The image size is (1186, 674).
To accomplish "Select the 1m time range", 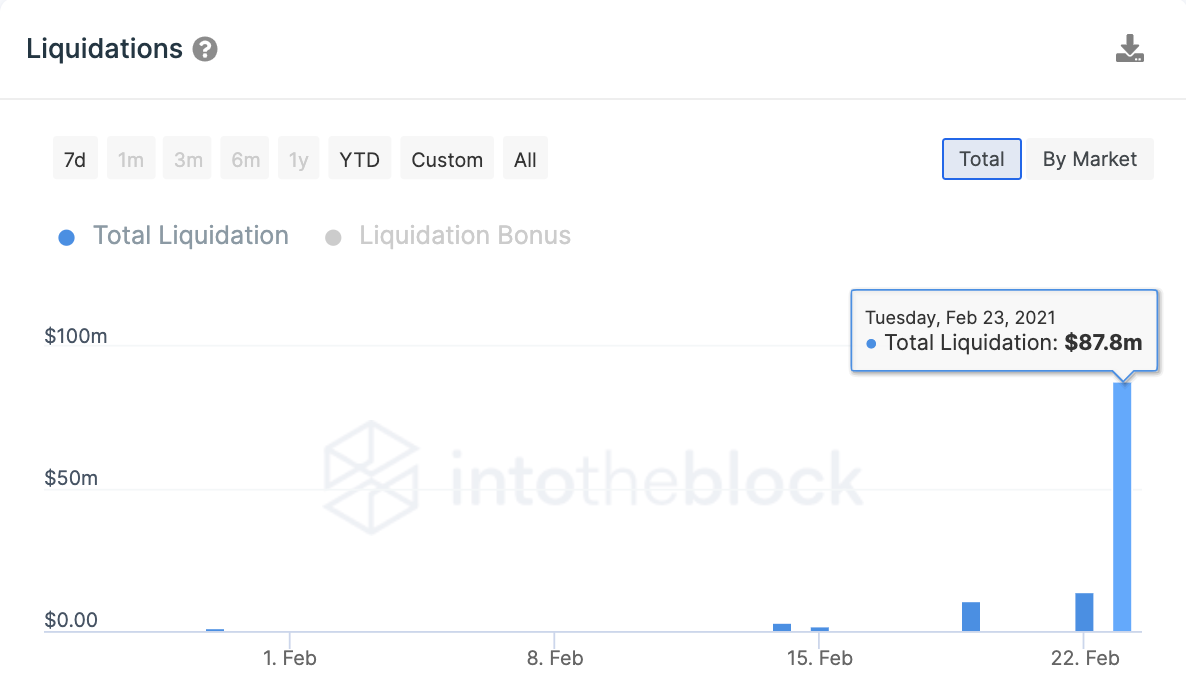I will pos(131,159).
